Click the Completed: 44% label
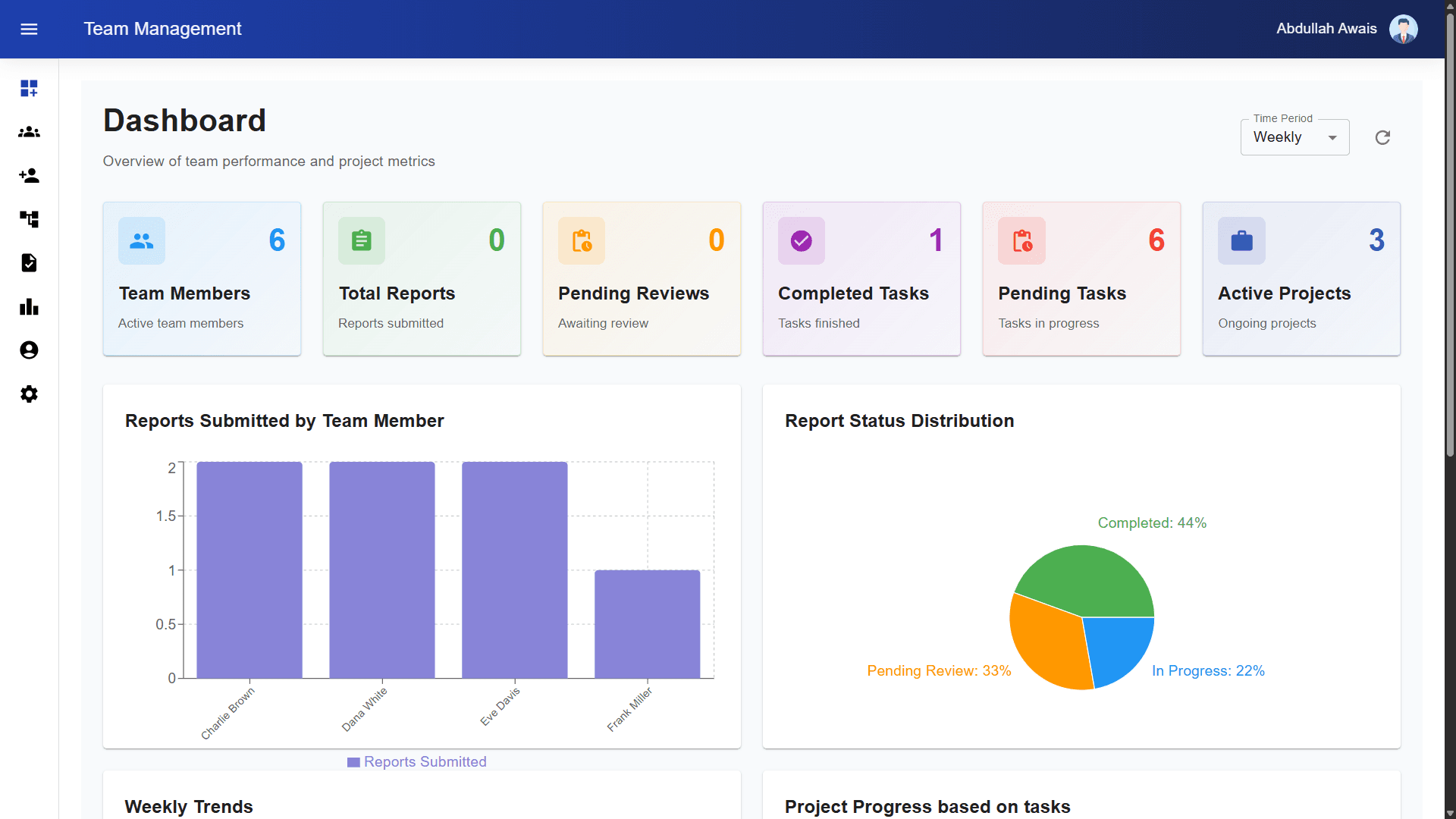This screenshot has width=1456, height=819. 1152,523
